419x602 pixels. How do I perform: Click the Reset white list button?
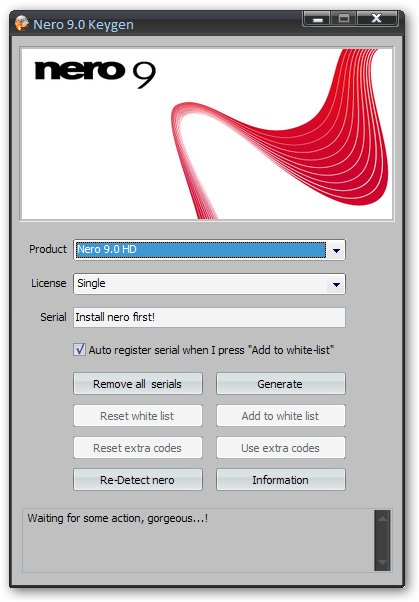click(x=138, y=415)
